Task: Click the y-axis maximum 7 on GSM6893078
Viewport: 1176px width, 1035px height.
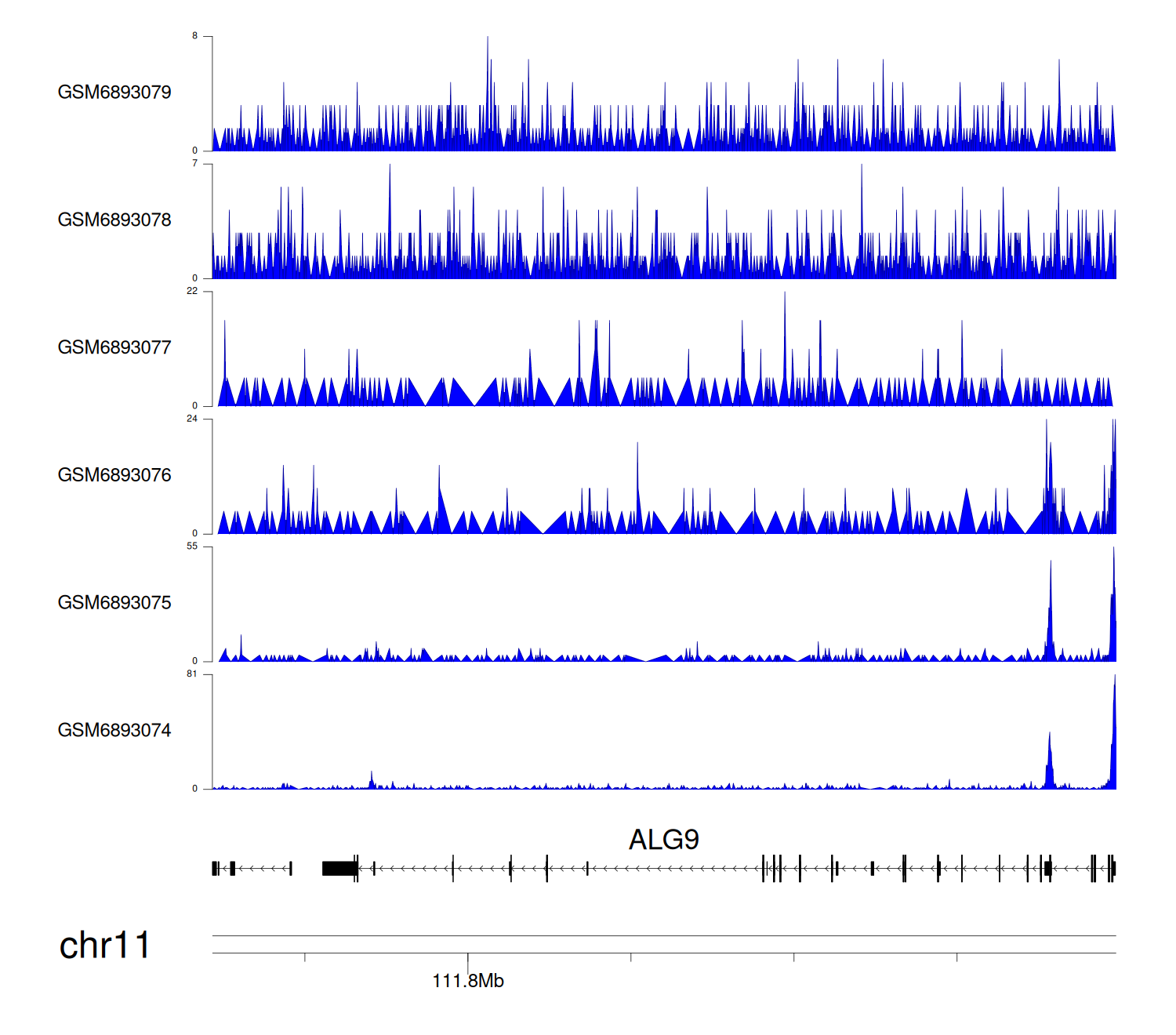Action: tap(195, 164)
